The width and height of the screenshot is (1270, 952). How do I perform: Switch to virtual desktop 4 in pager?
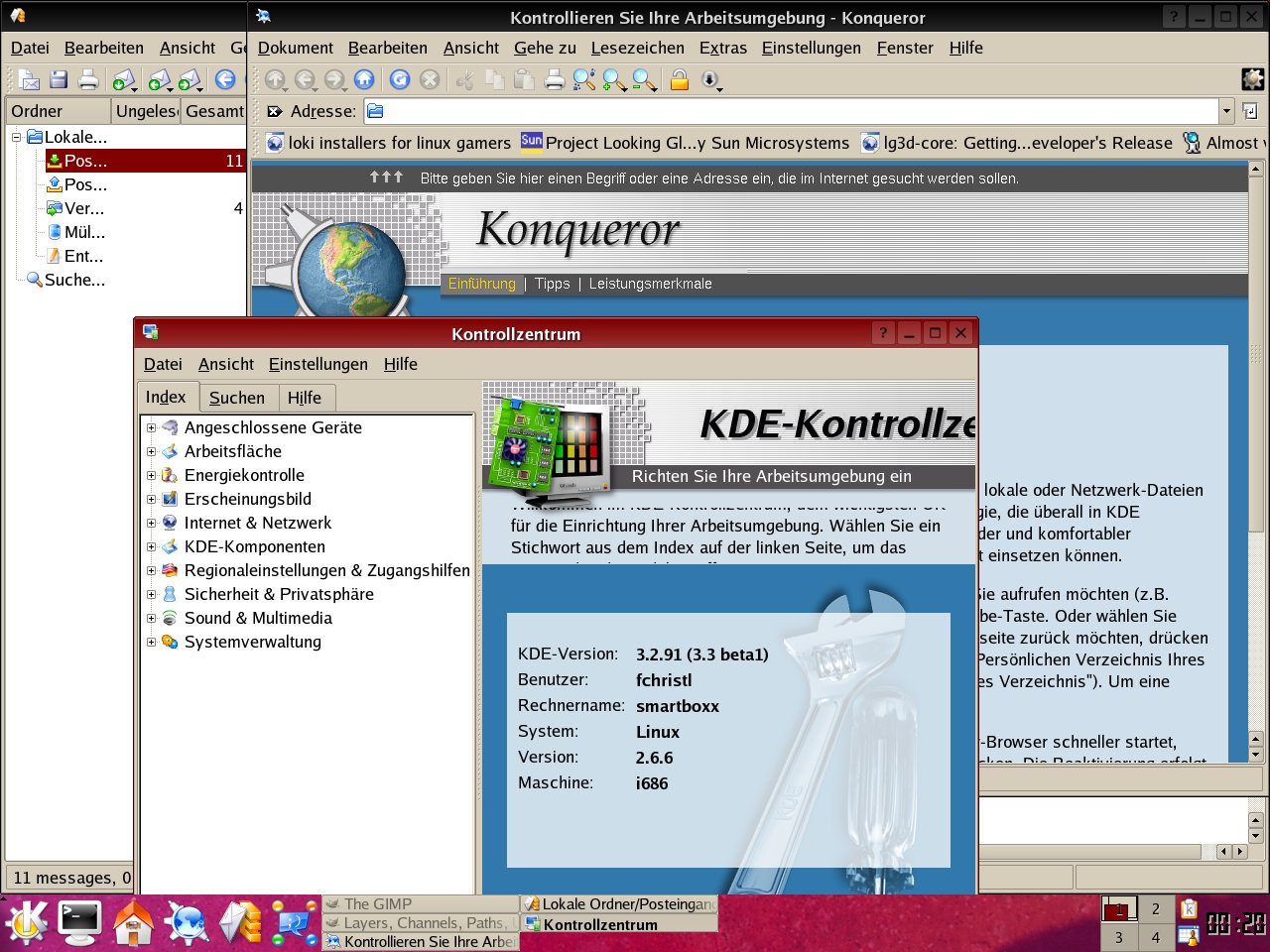(1155, 937)
